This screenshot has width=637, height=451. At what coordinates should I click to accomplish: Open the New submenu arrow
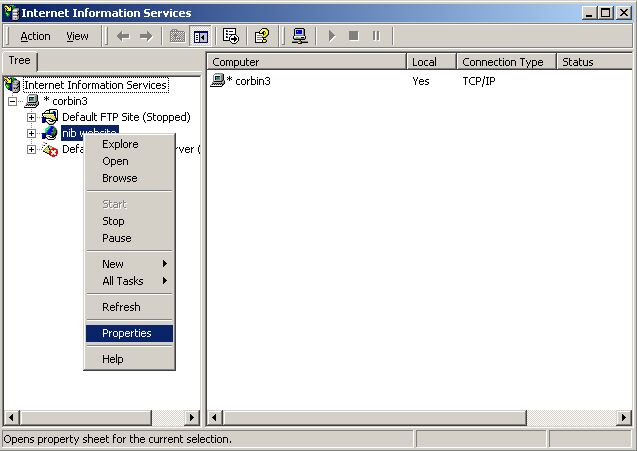pyautogui.click(x=165, y=264)
